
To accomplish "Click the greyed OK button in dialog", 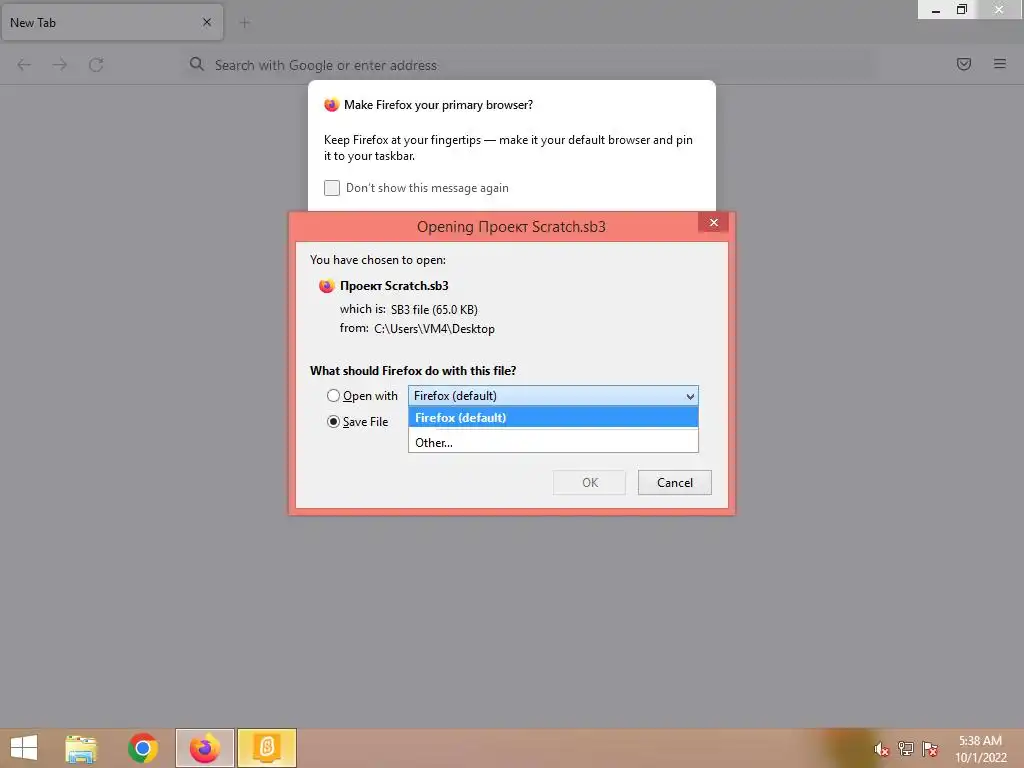I will pos(590,483).
